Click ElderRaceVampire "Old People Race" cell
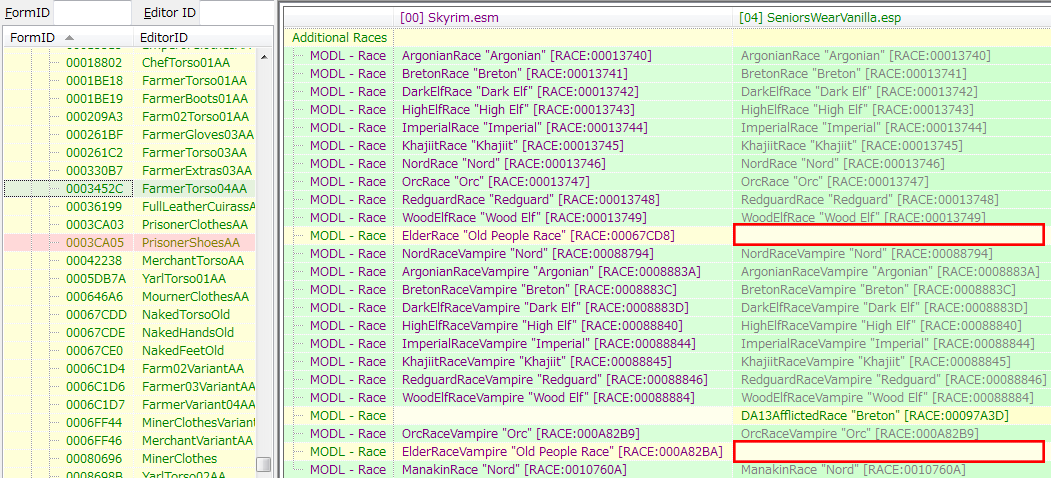 tap(562, 452)
